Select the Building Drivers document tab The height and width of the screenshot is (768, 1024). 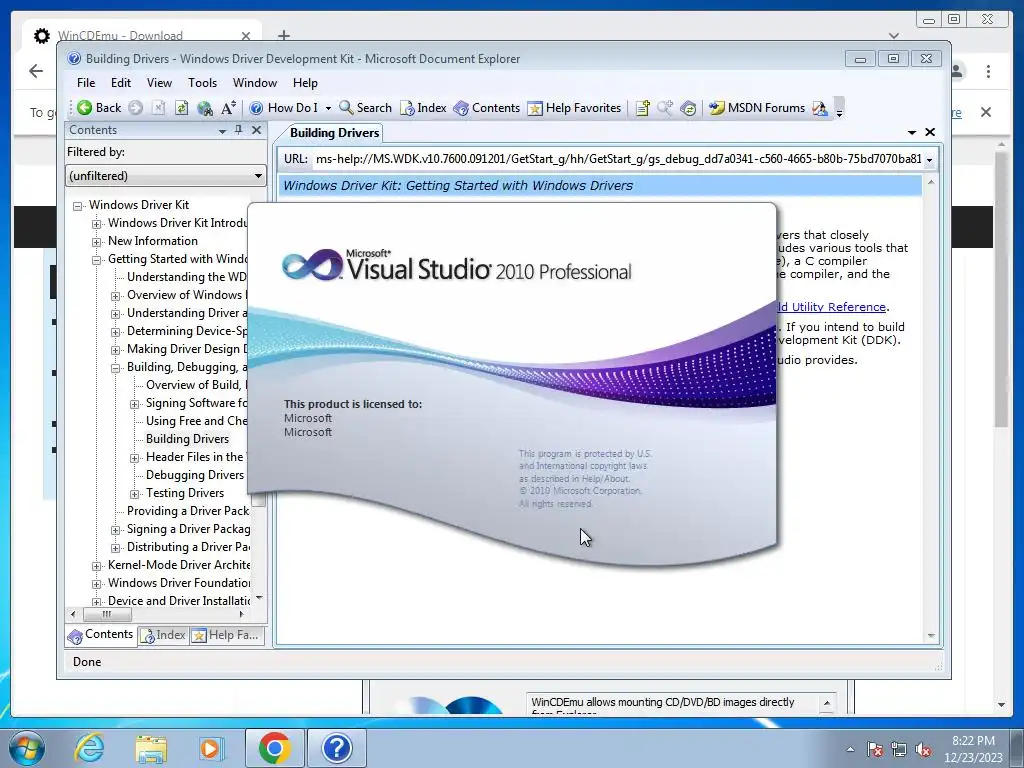pos(334,133)
